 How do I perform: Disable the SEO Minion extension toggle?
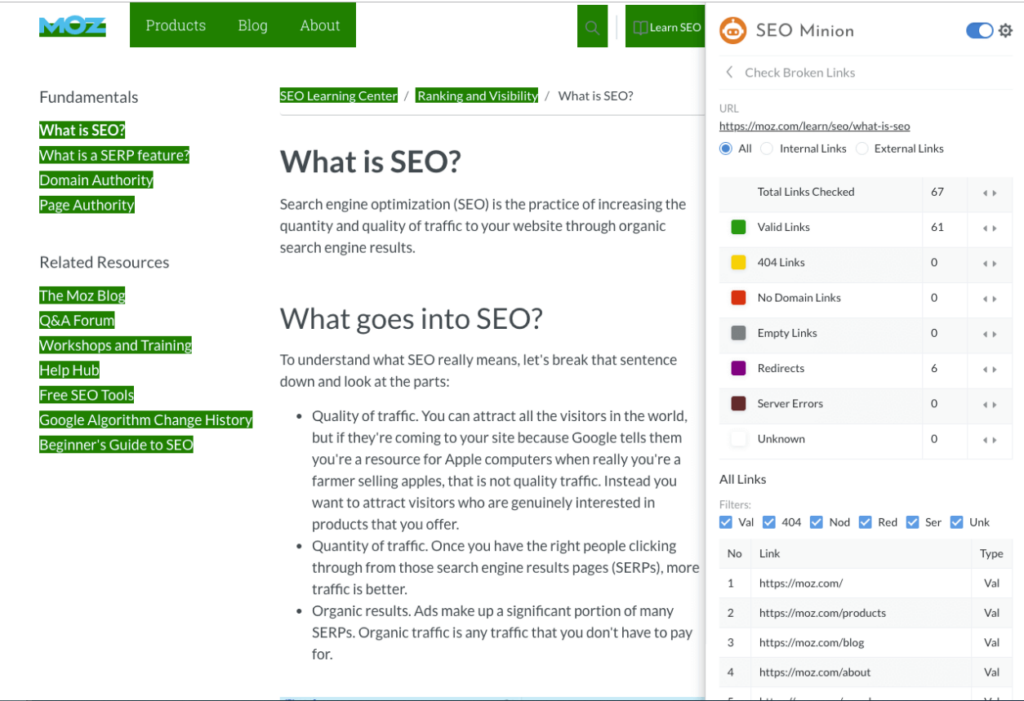[977, 31]
